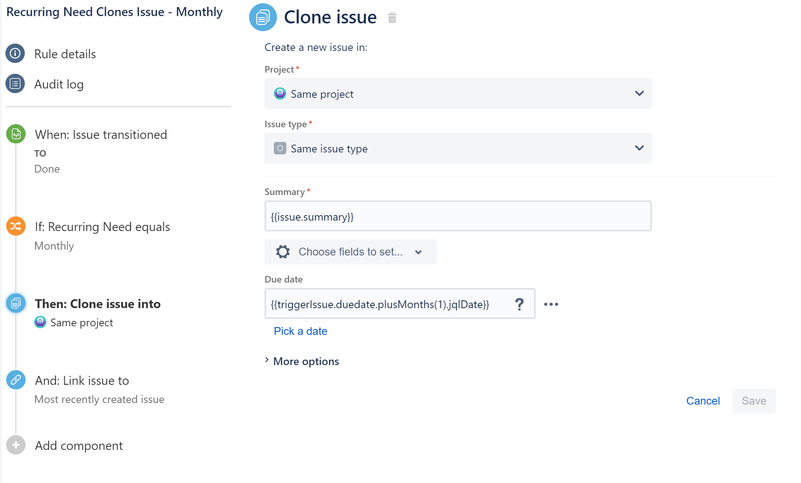Open the Issue type dropdown
This screenshot has height=483, width=801.
click(x=458, y=148)
